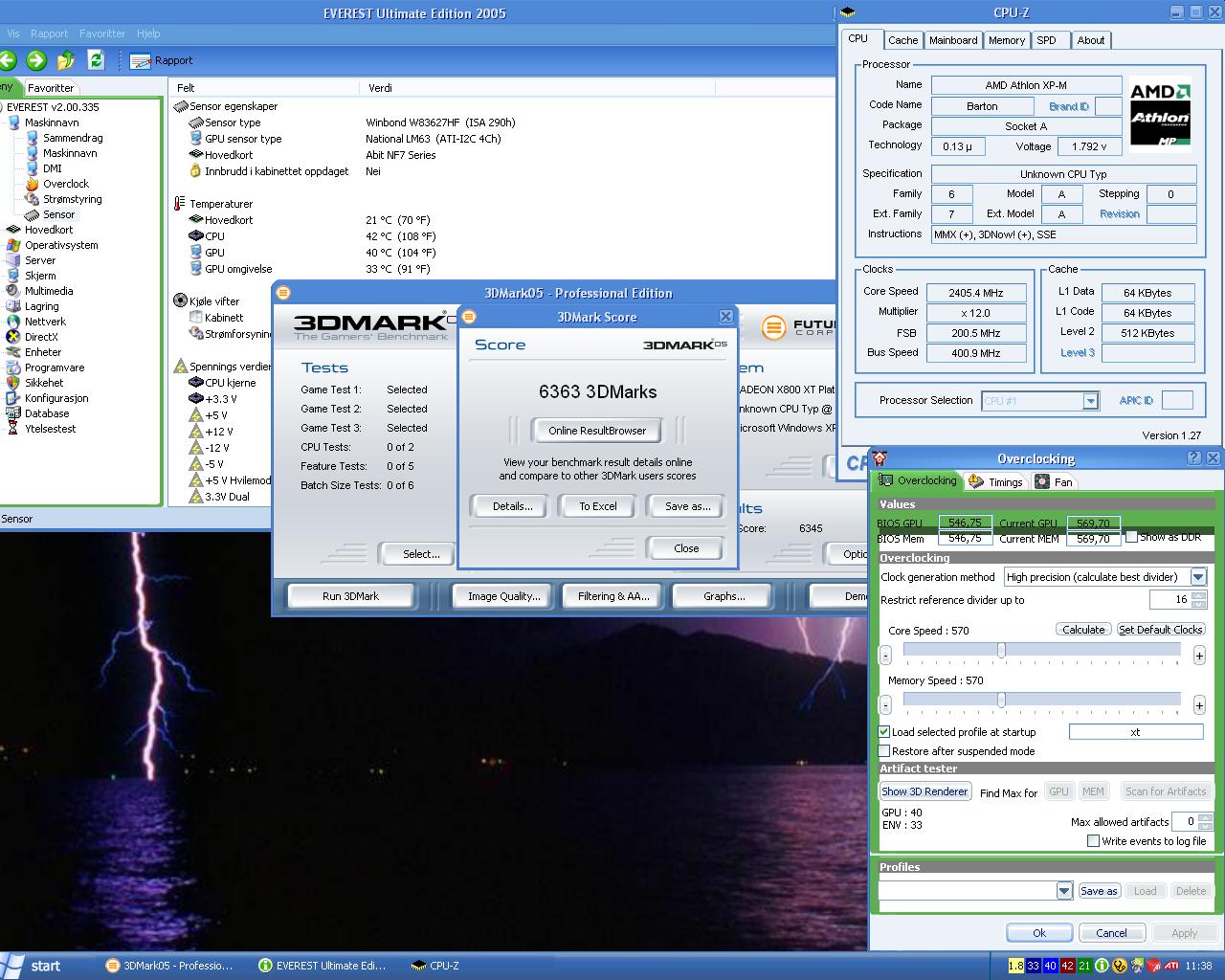Screen dimensions: 1225x980
Task: Collapse the Maskinnavn root node
Action: [x=52, y=122]
